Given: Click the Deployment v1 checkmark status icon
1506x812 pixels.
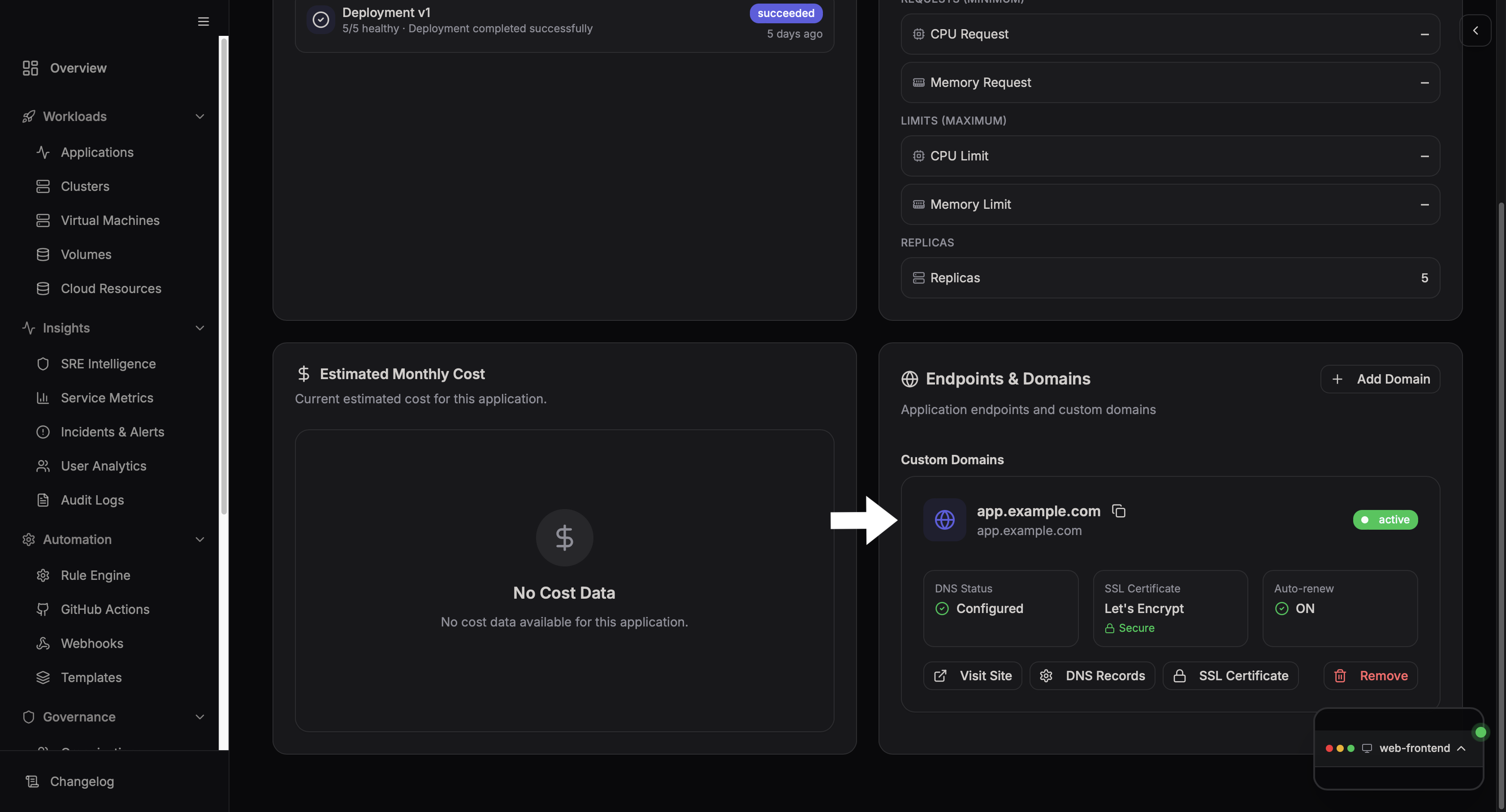Looking at the screenshot, I should pyautogui.click(x=320, y=20).
